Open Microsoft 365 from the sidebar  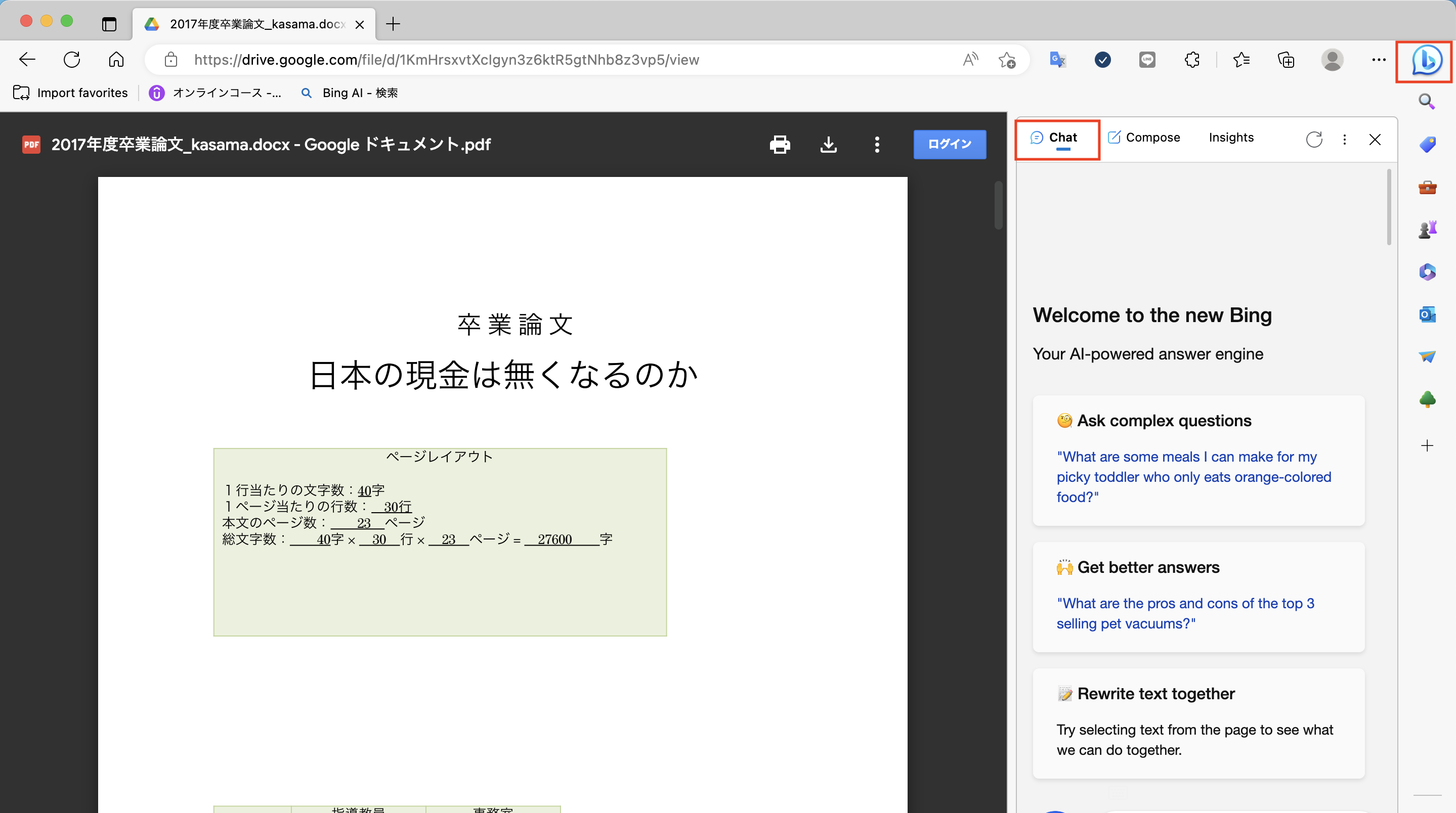pyautogui.click(x=1428, y=272)
